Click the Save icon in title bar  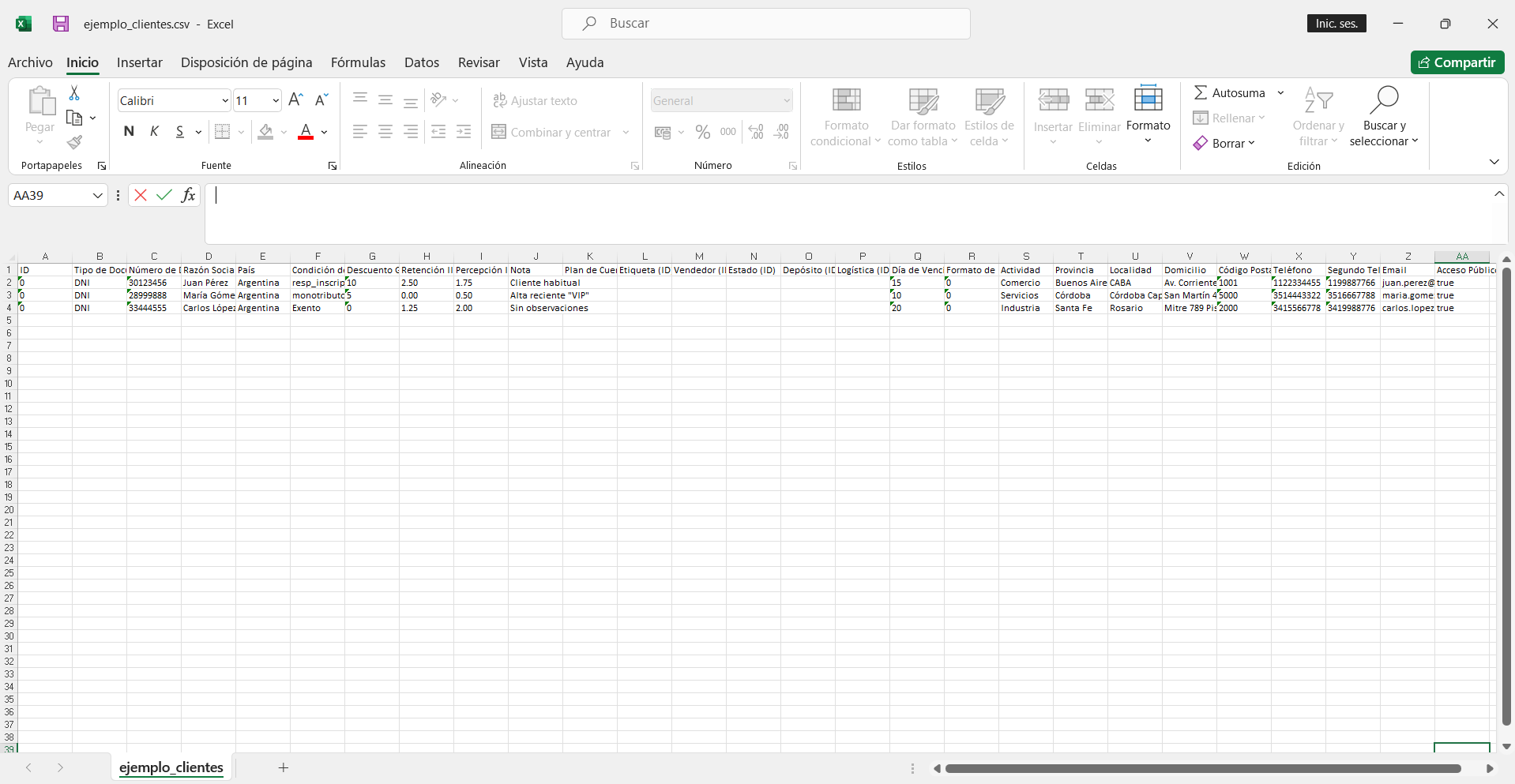61,24
